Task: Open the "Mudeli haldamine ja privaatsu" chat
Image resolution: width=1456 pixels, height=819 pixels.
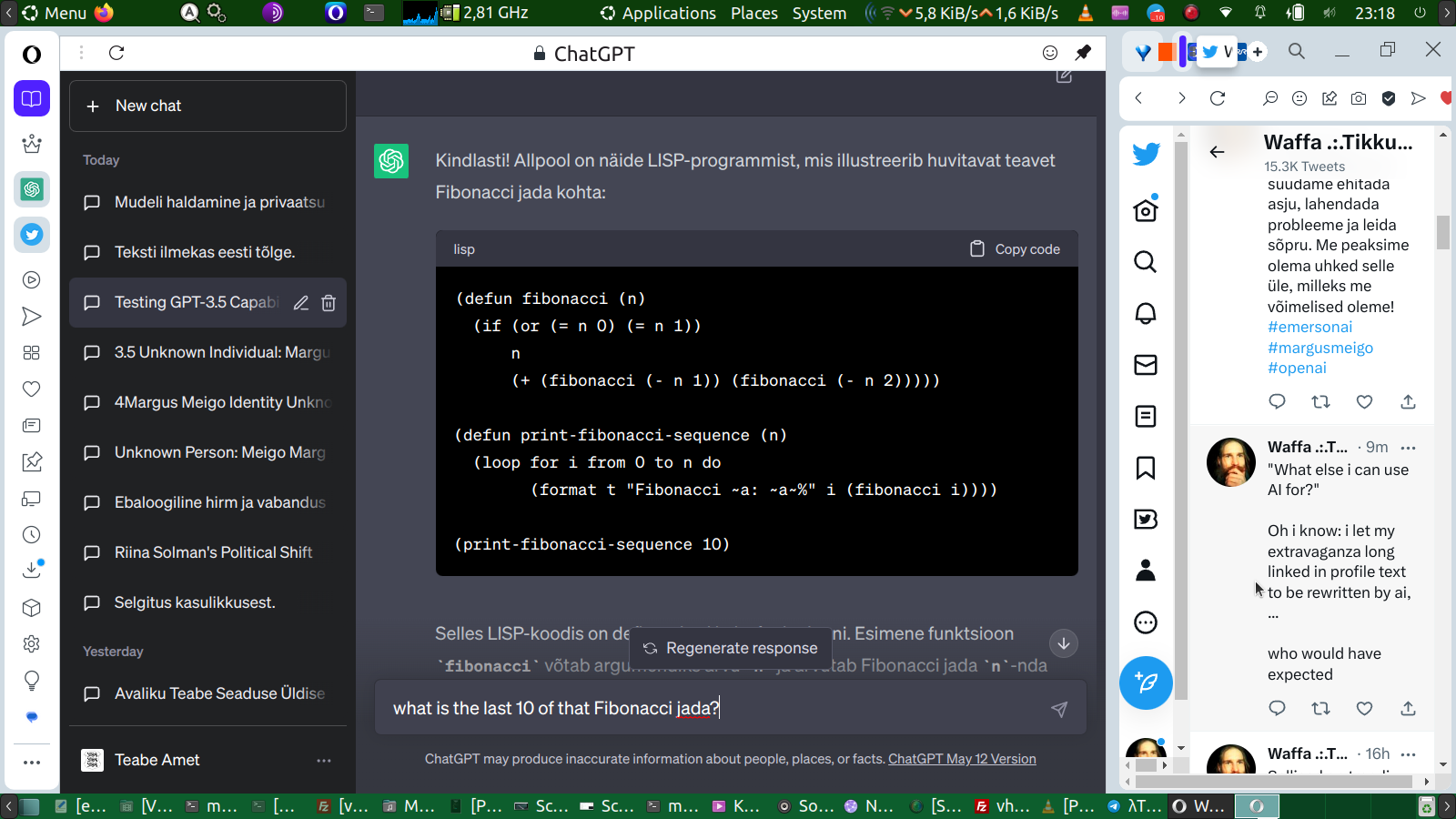Action: [x=207, y=202]
